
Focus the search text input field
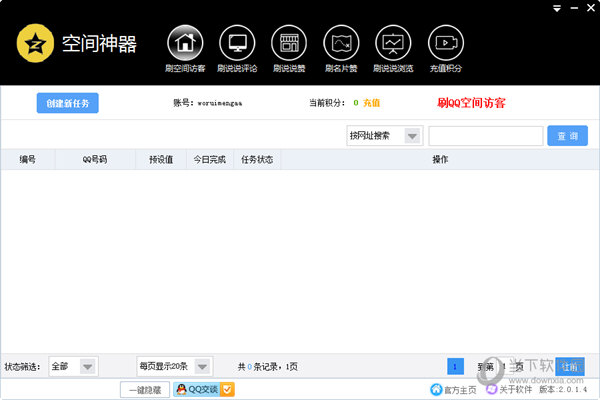486,136
